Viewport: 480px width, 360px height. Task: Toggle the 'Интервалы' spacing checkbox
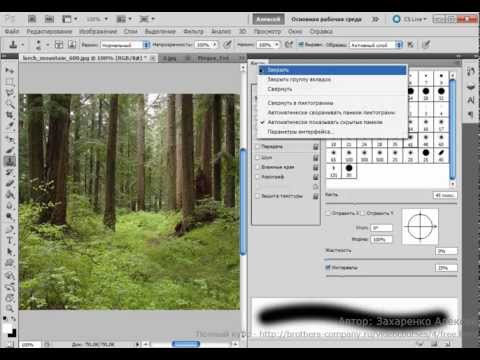tap(328, 267)
